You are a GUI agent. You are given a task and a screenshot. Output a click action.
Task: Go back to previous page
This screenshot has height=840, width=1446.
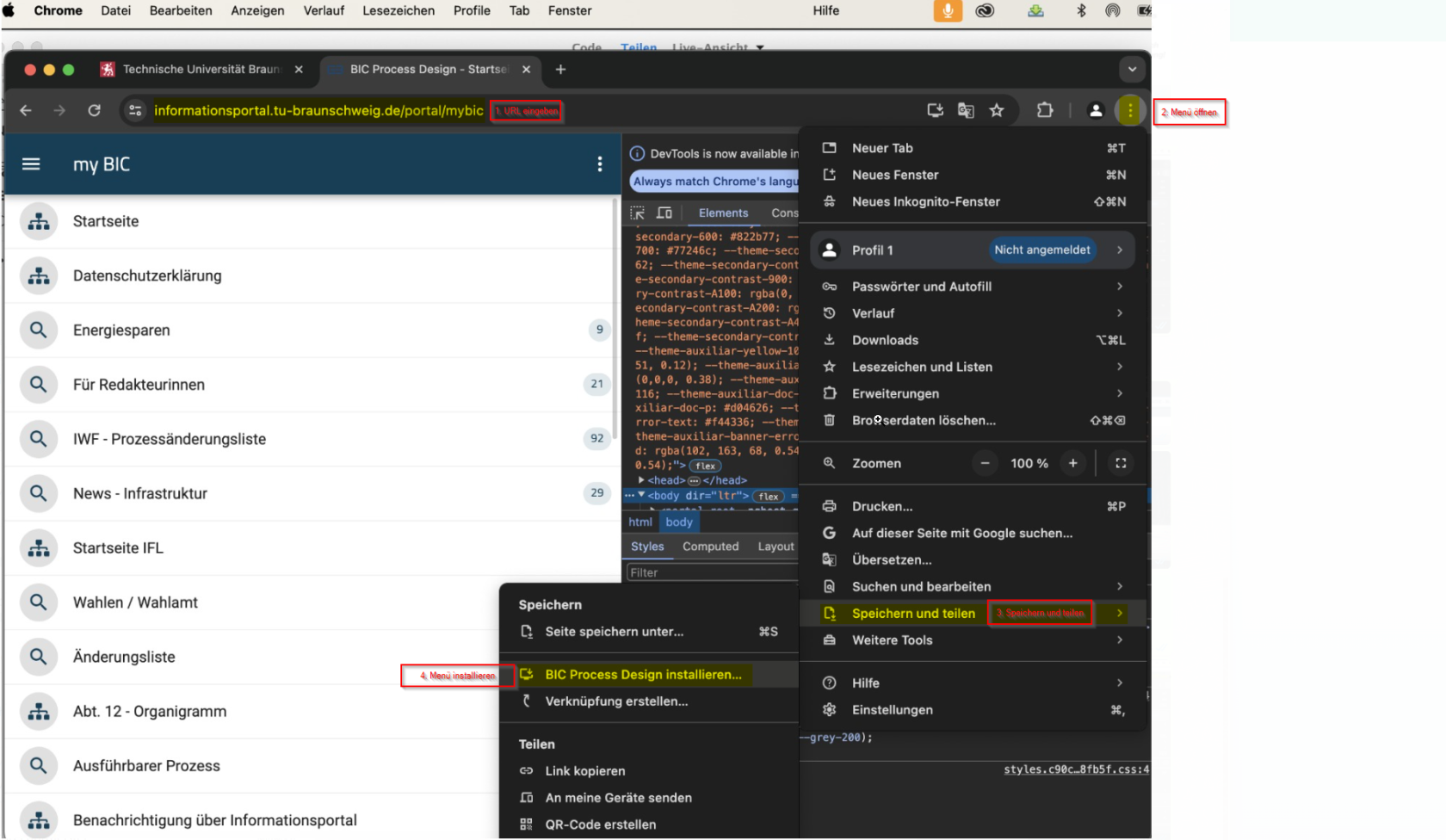pyautogui.click(x=26, y=110)
